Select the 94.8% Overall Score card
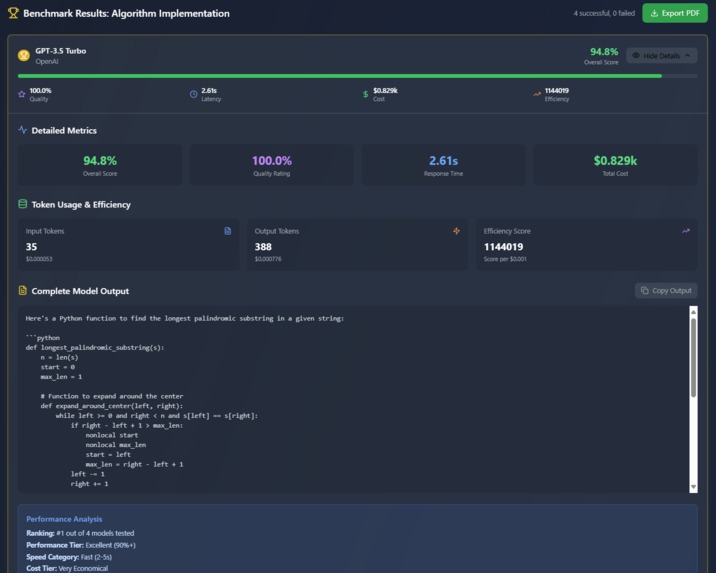 [x=100, y=165]
